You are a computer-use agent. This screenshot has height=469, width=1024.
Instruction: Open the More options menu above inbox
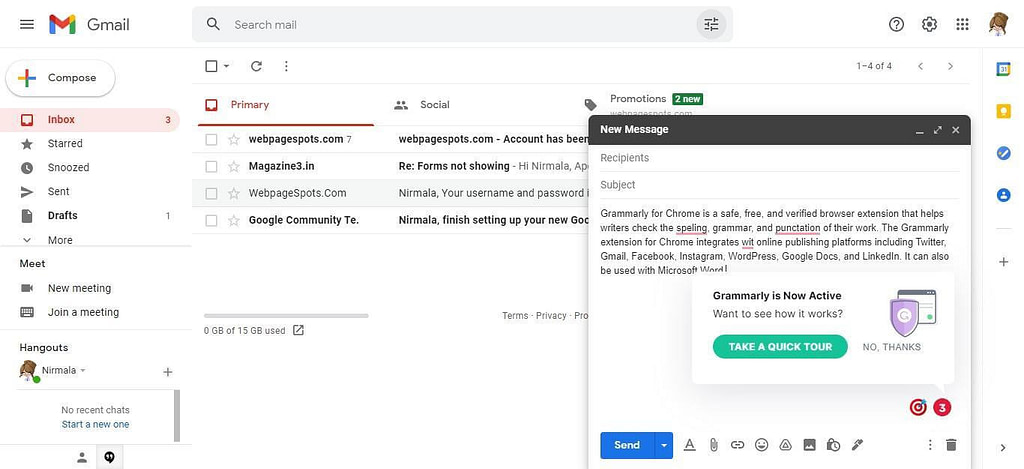pos(285,66)
